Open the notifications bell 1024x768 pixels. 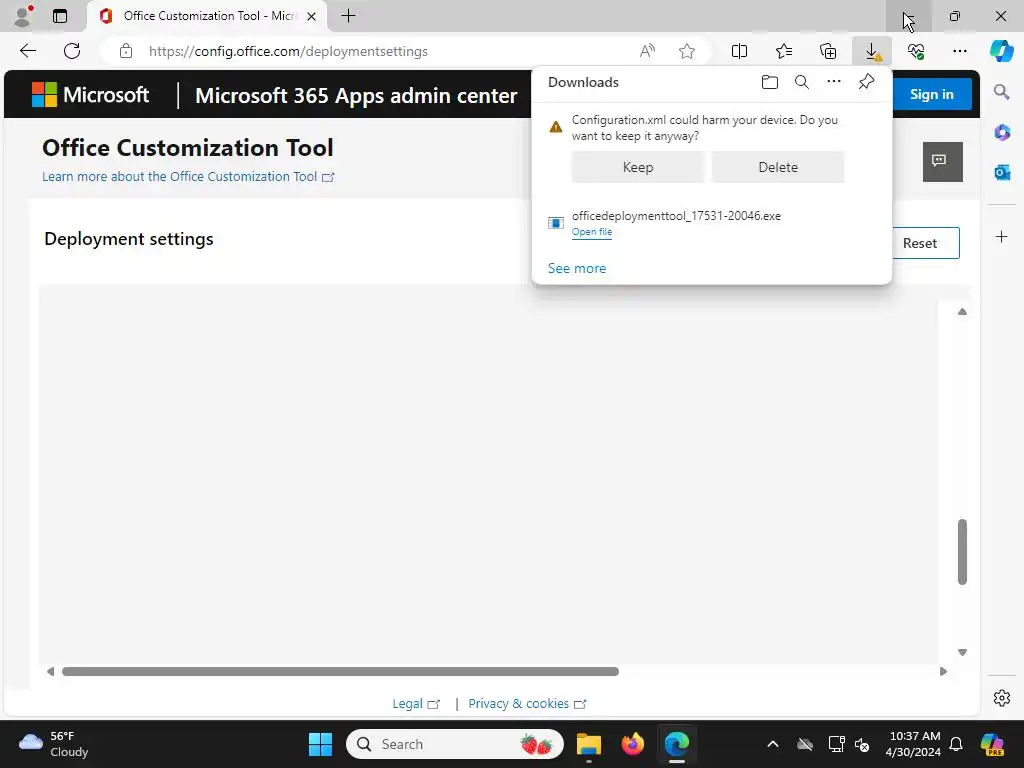956,744
